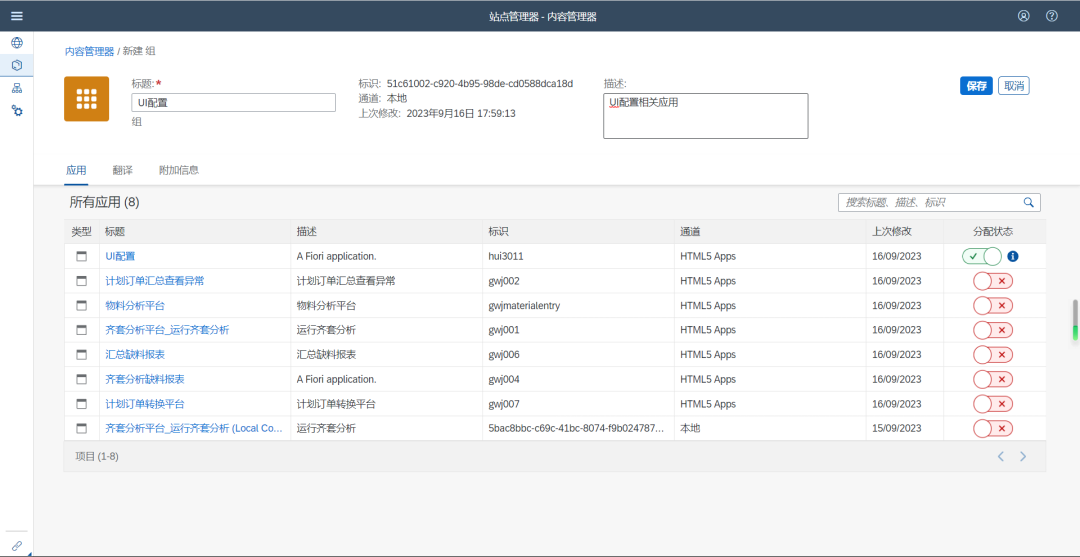Open 齐套分析平台_运行齐套分析 gwj001 link
This screenshot has height=557, width=1080.
tap(167, 330)
